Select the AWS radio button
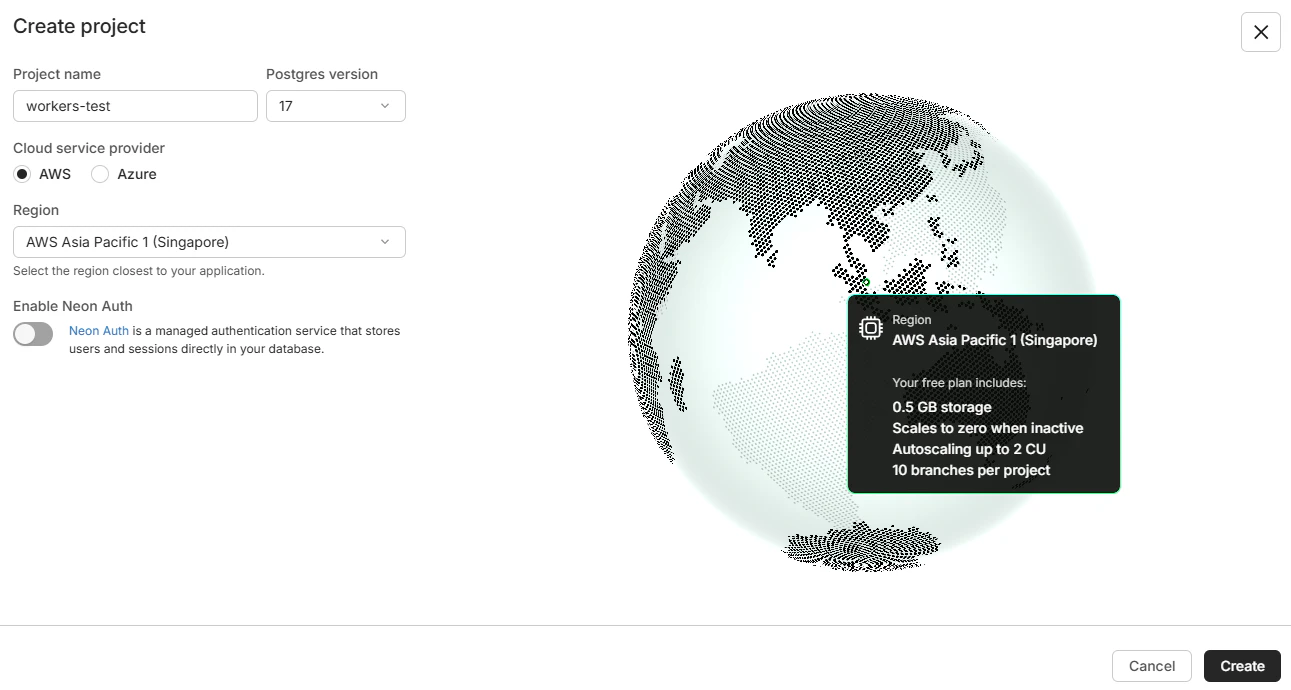Viewport: 1291px width, 690px height. (x=22, y=174)
